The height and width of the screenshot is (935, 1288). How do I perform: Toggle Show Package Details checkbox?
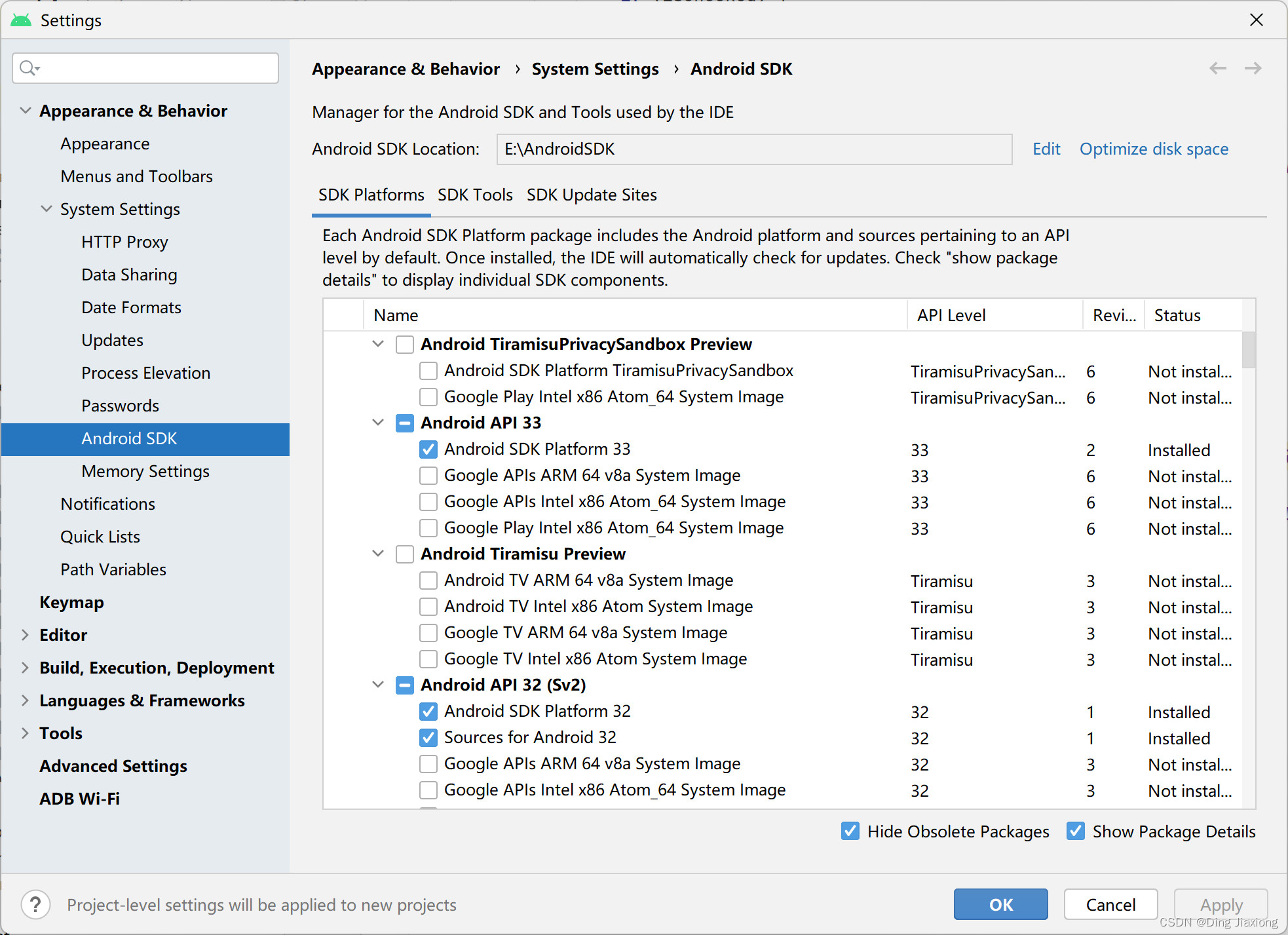tap(1076, 831)
